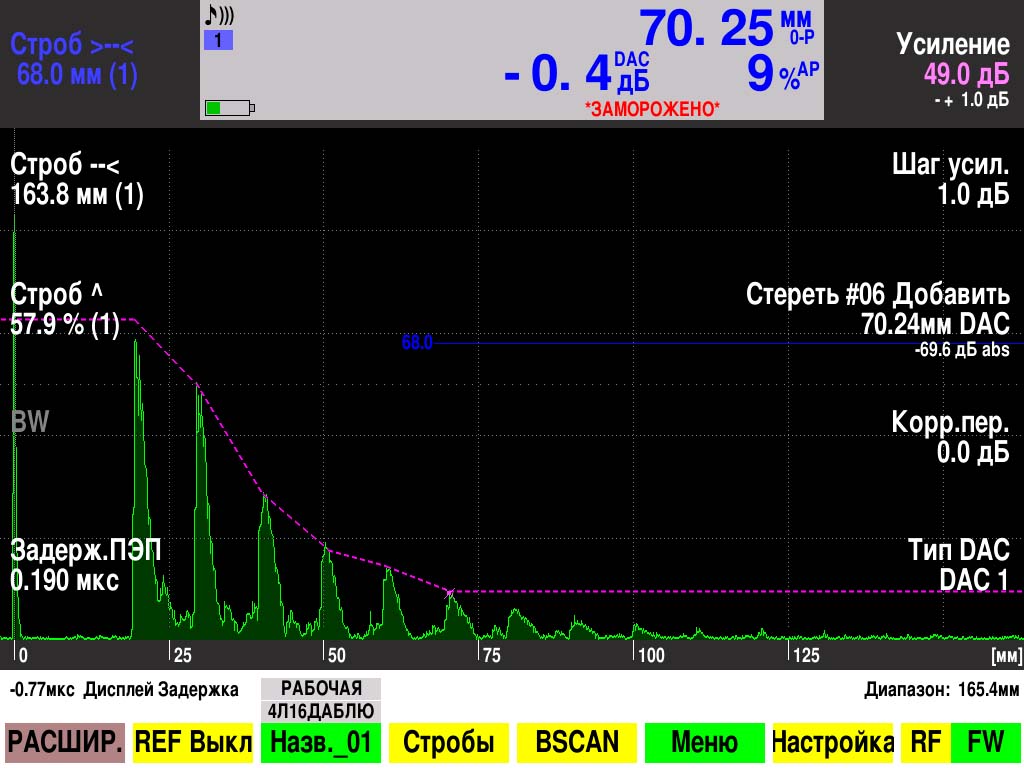Click the battery level indicator icon

pos(229,107)
